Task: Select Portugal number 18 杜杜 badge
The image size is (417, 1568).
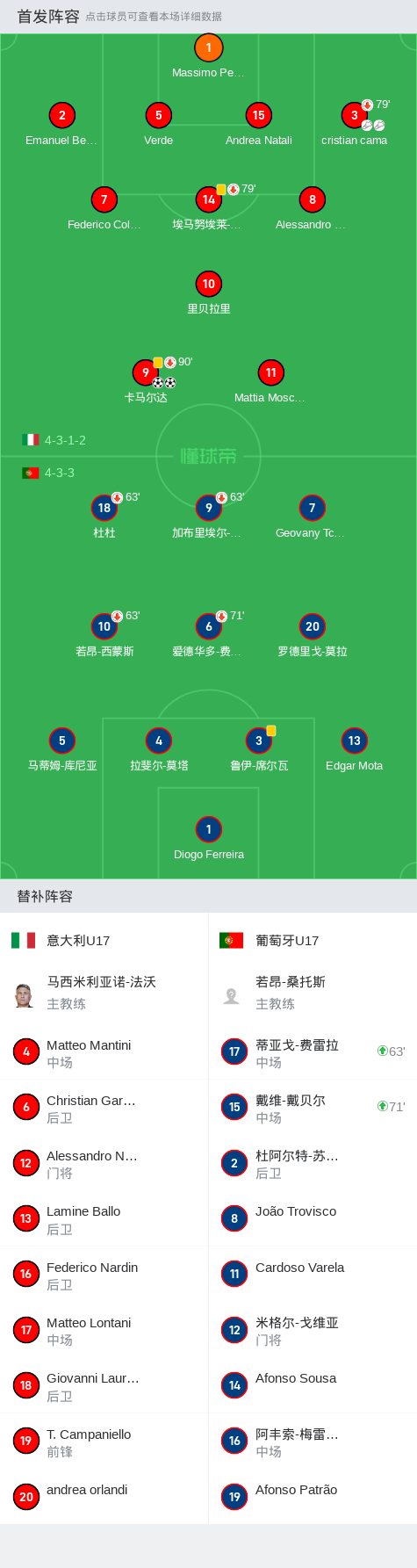Action: (x=104, y=508)
